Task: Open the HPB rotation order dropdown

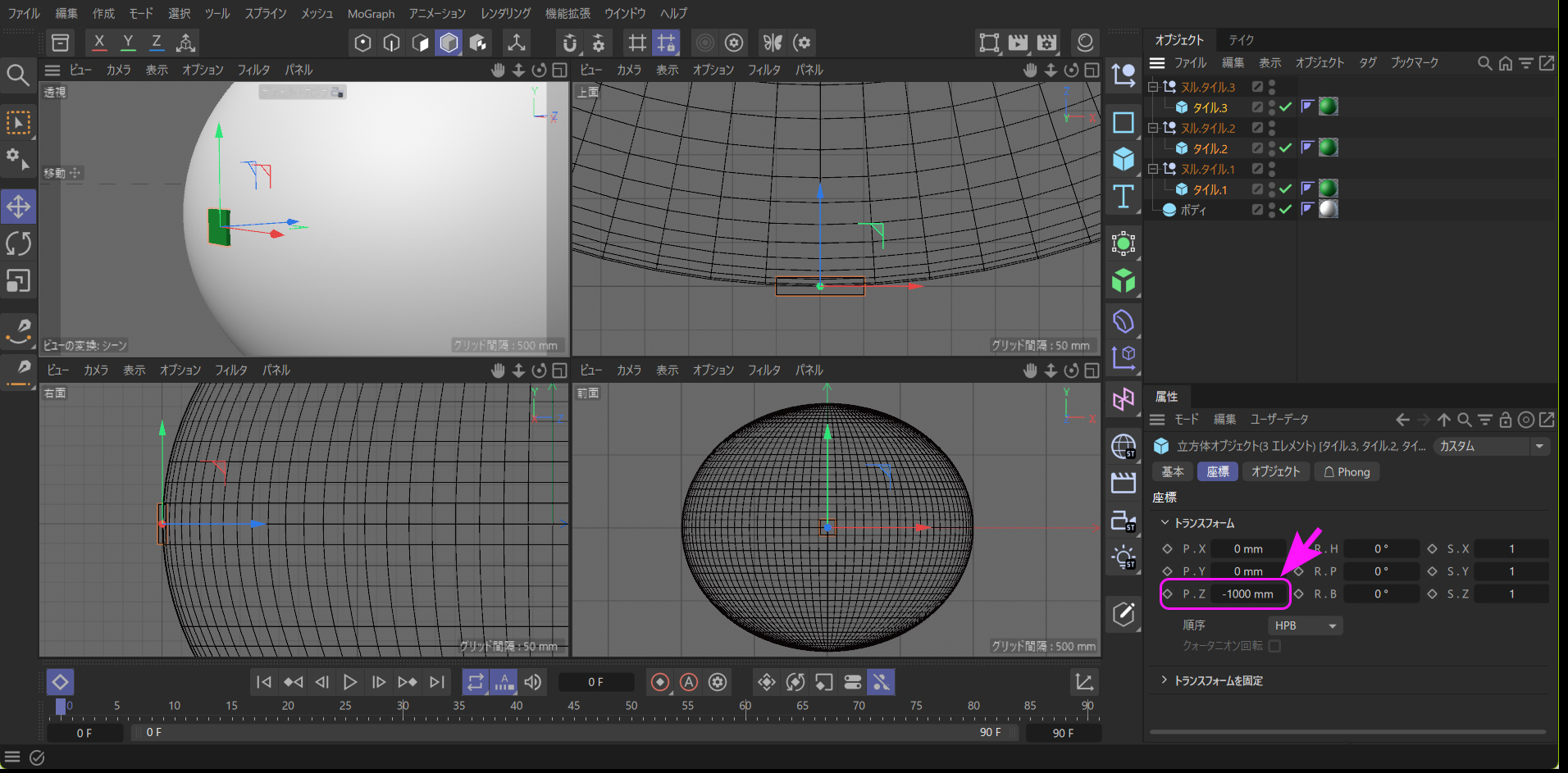Action: click(1305, 625)
